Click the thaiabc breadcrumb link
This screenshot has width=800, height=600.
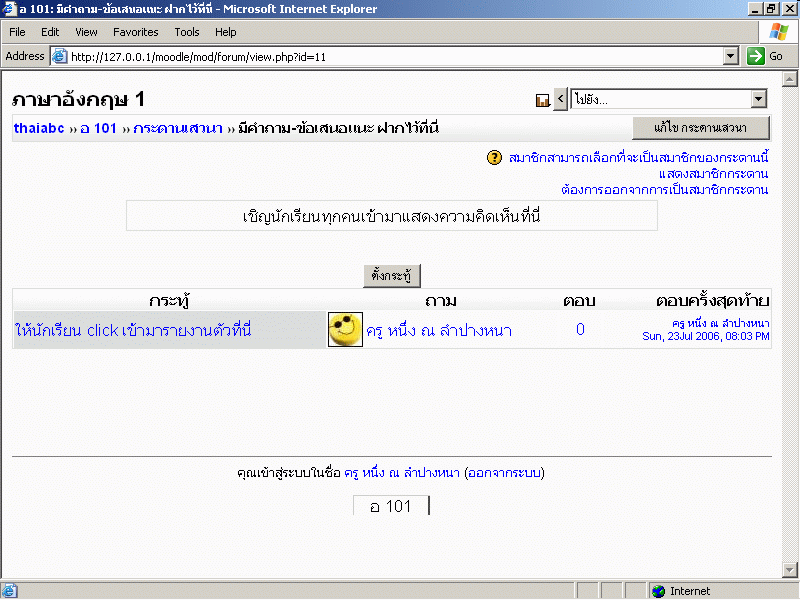point(39,128)
